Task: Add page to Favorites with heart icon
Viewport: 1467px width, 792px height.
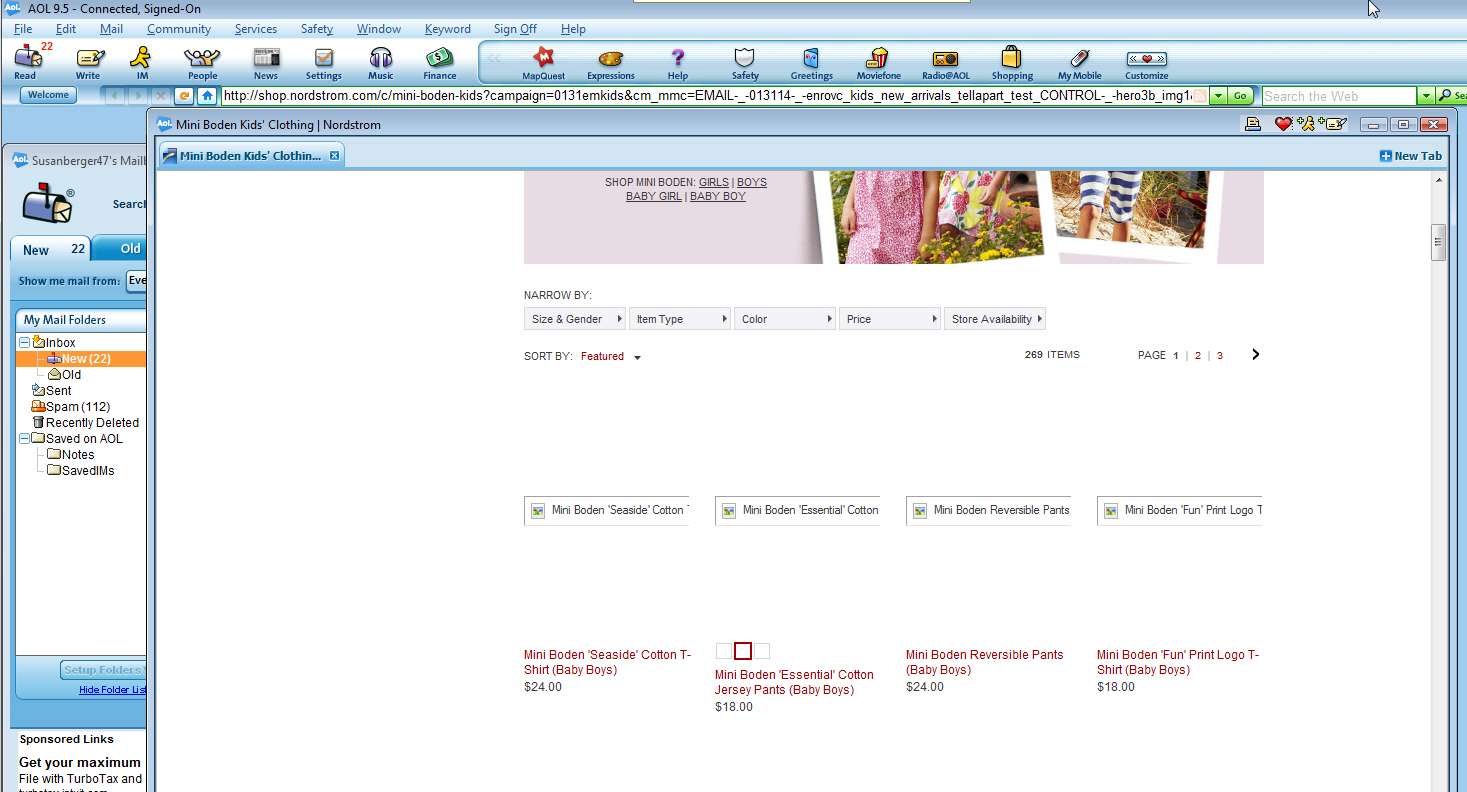Action: click(1283, 124)
